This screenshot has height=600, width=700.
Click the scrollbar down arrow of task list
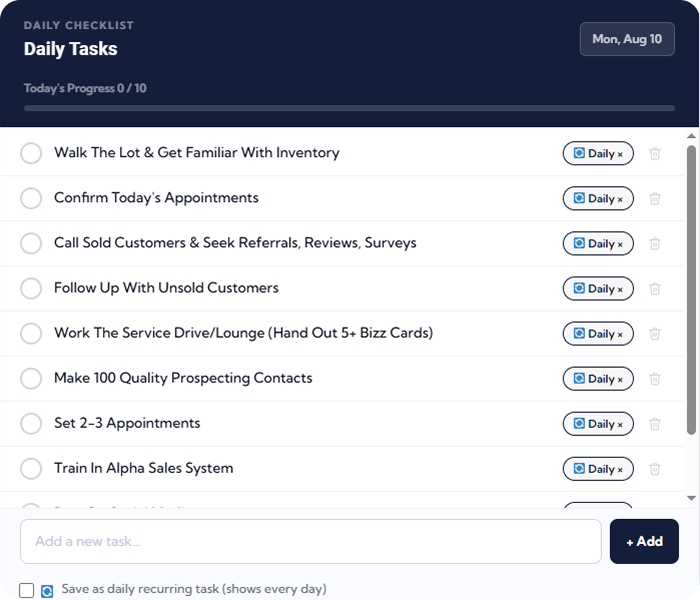click(692, 498)
